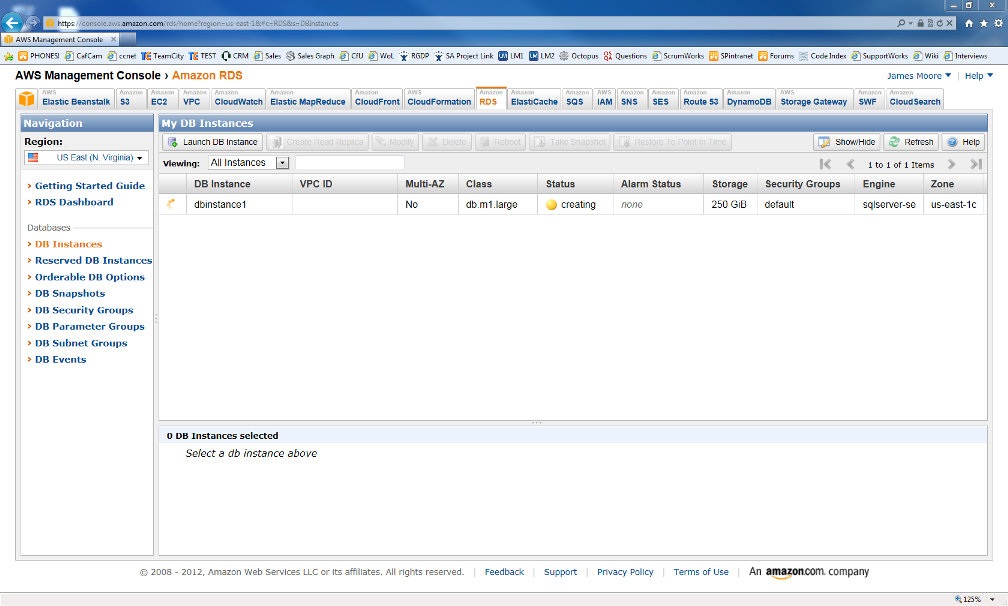Open PHONES! bookmark

[39, 56]
